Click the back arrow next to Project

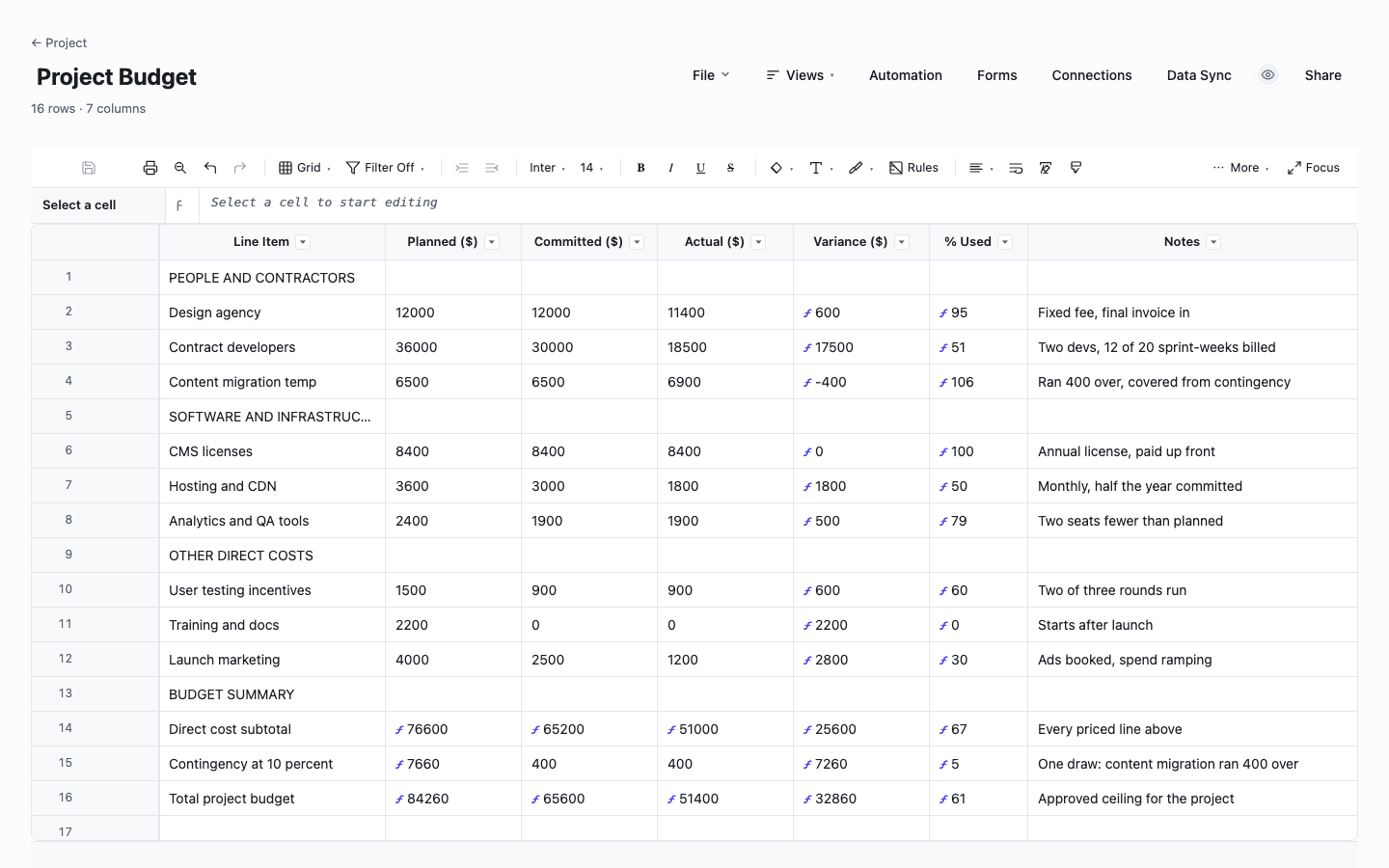(x=36, y=42)
